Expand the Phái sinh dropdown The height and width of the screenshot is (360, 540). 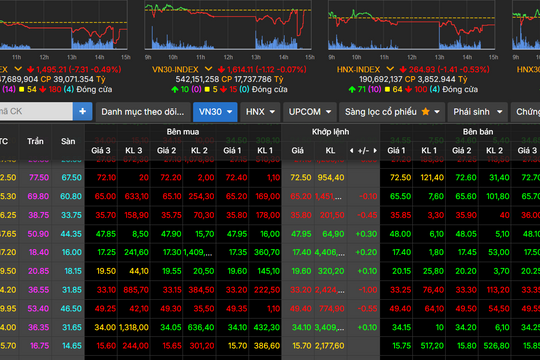[x=478, y=112]
